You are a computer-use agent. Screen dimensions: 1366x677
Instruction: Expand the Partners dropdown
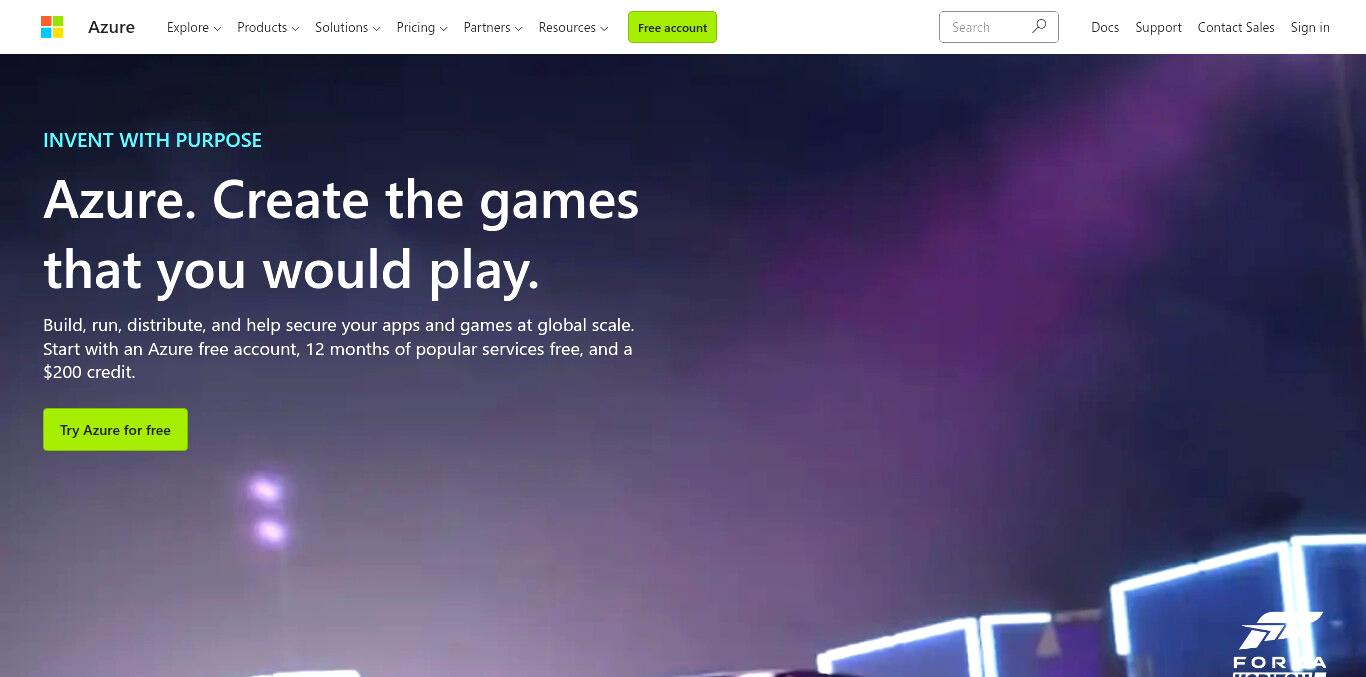(x=493, y=27)
